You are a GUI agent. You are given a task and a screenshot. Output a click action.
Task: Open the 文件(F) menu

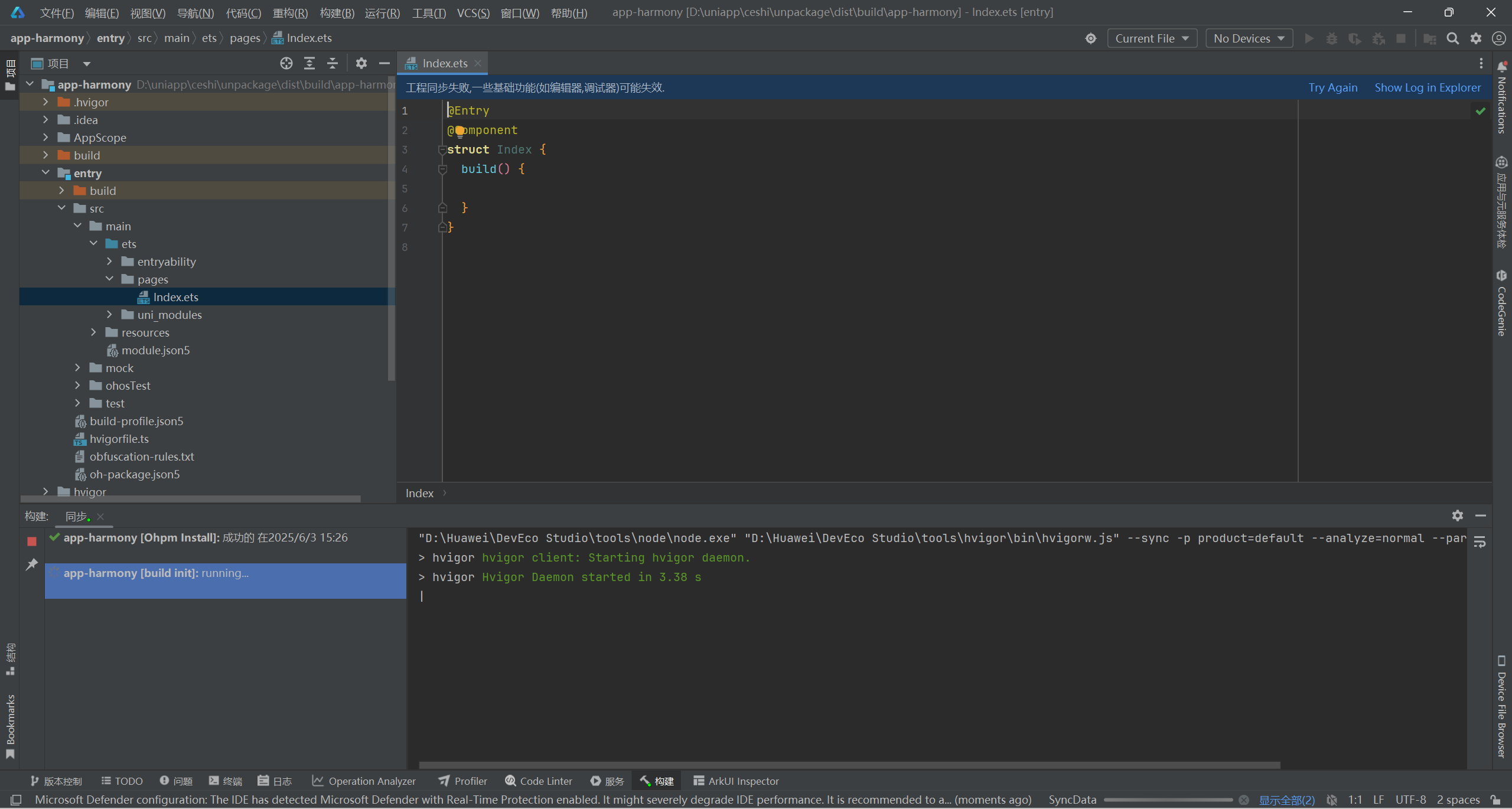coord(57,12)
